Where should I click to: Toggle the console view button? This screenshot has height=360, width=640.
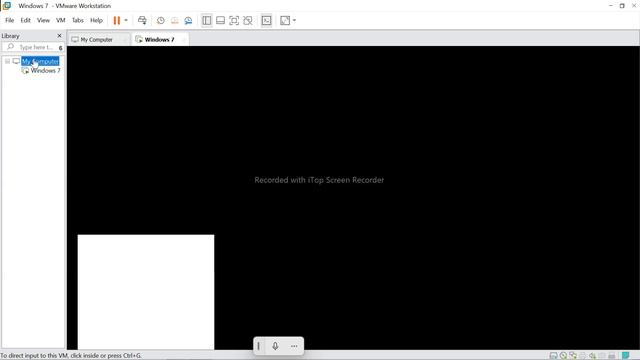coord(267,20)
